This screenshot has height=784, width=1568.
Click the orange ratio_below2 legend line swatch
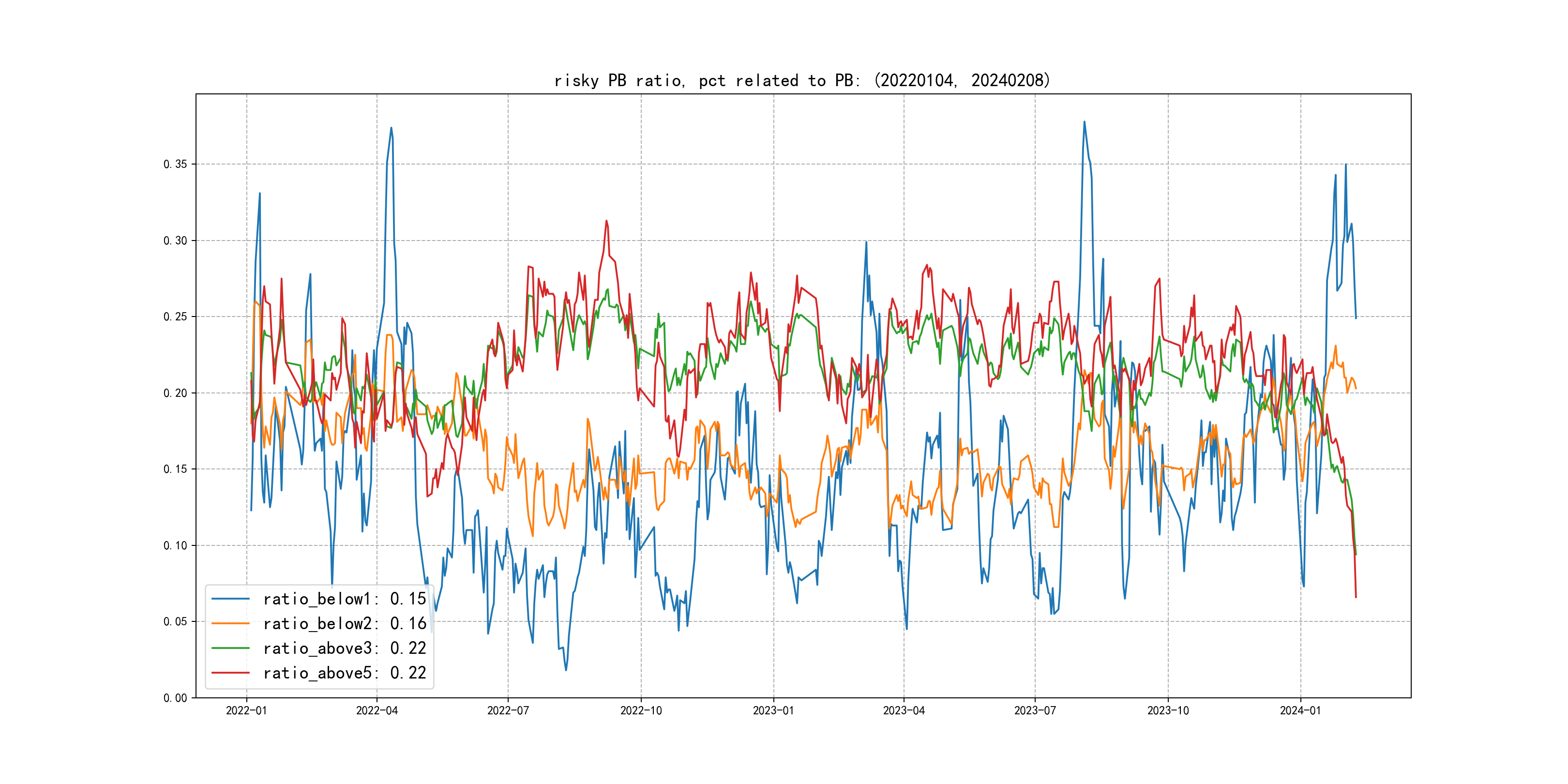point(230,623)
